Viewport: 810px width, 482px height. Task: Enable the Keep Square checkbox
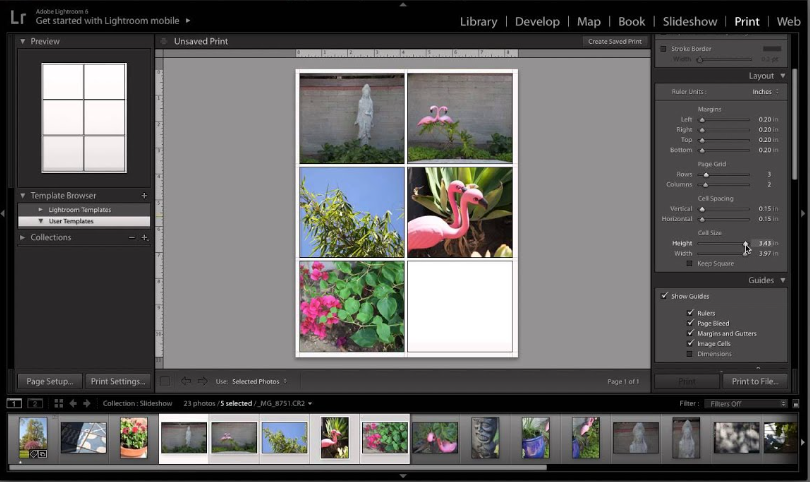pos(689,263)
